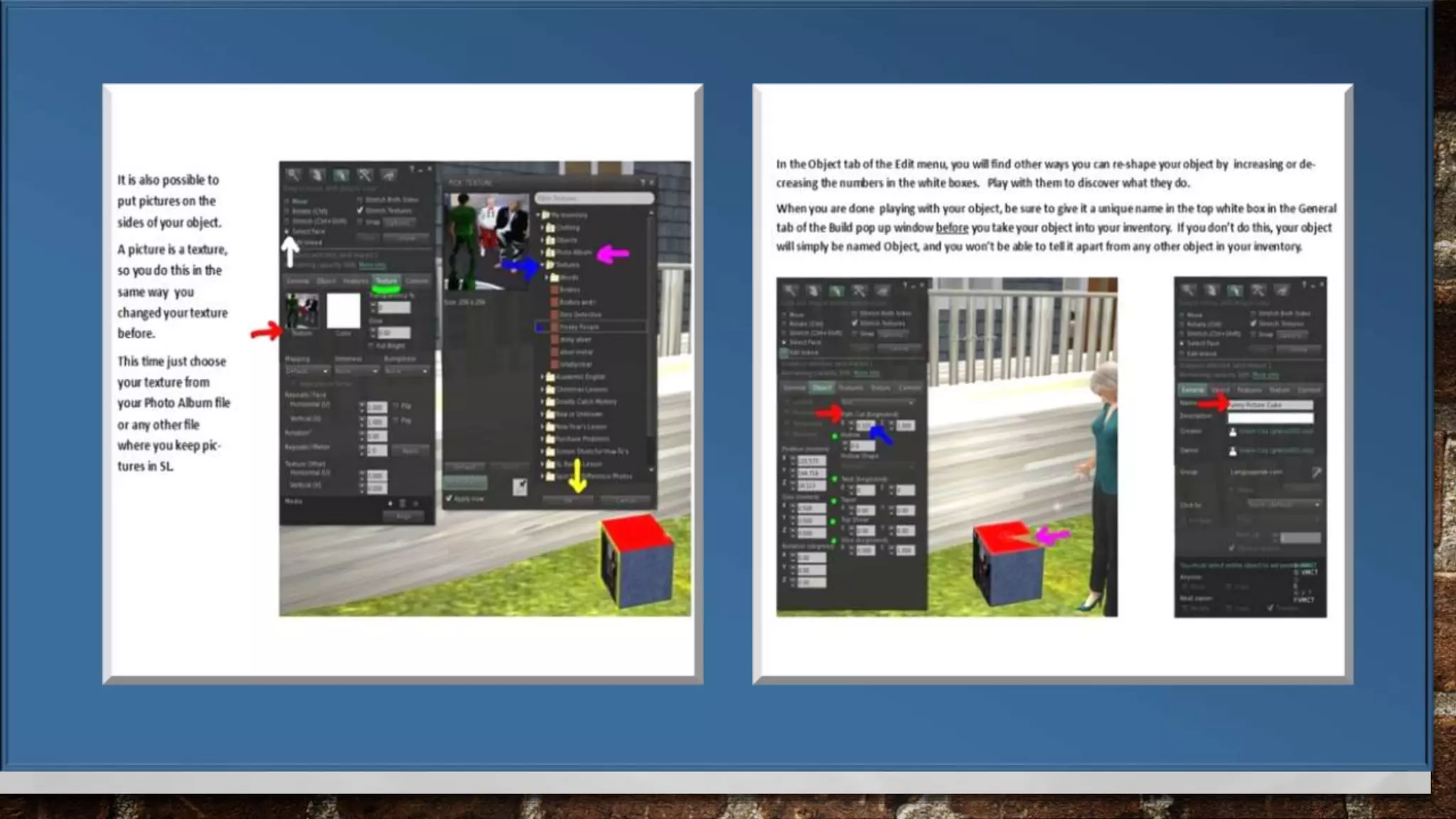Screen dimensions: 1456x819
Task: Toggle Apply now checkbox in Pick Texture dialog
Action: [449, 498]
